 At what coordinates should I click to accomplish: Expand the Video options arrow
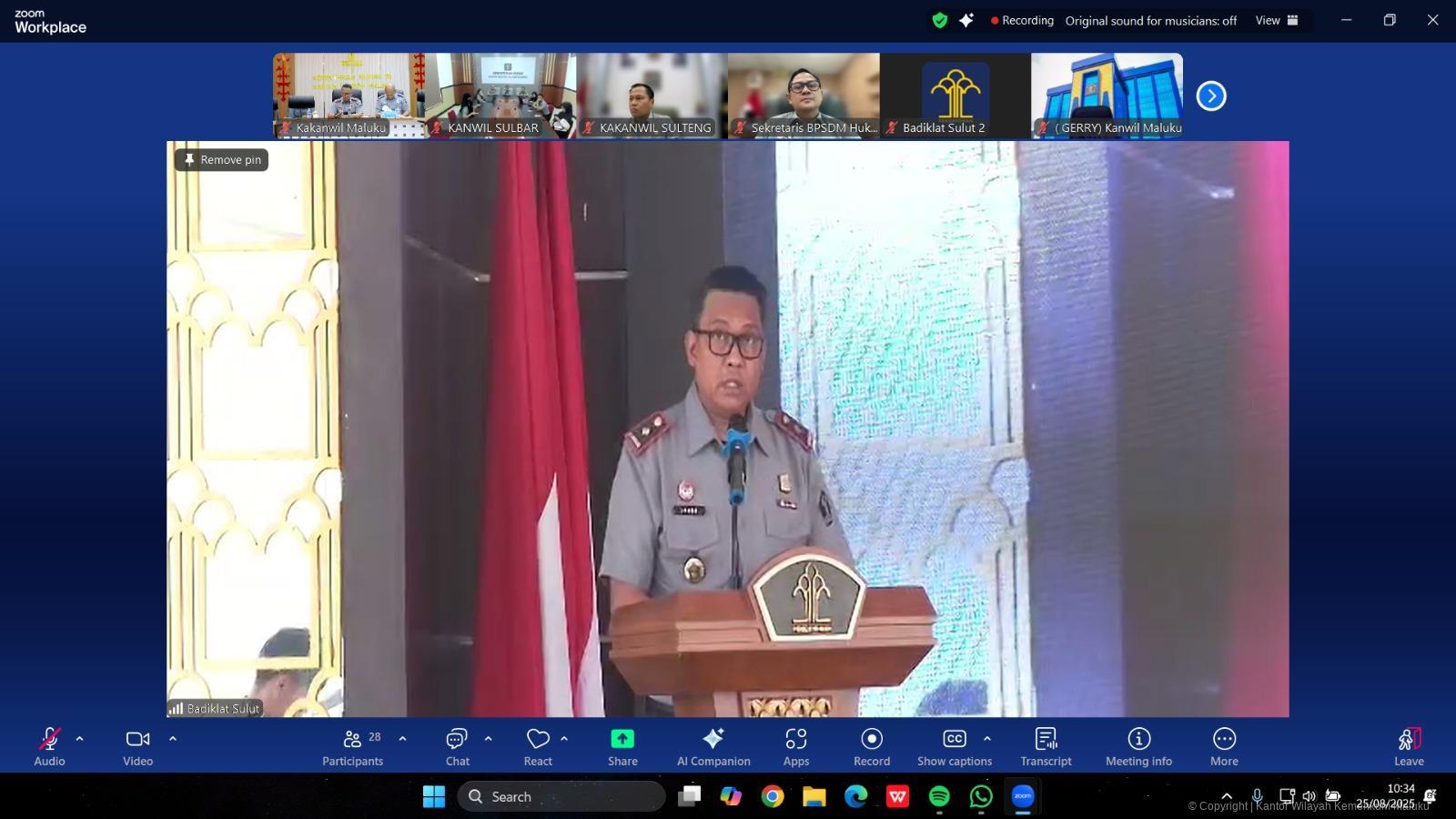tap(173, 739)
